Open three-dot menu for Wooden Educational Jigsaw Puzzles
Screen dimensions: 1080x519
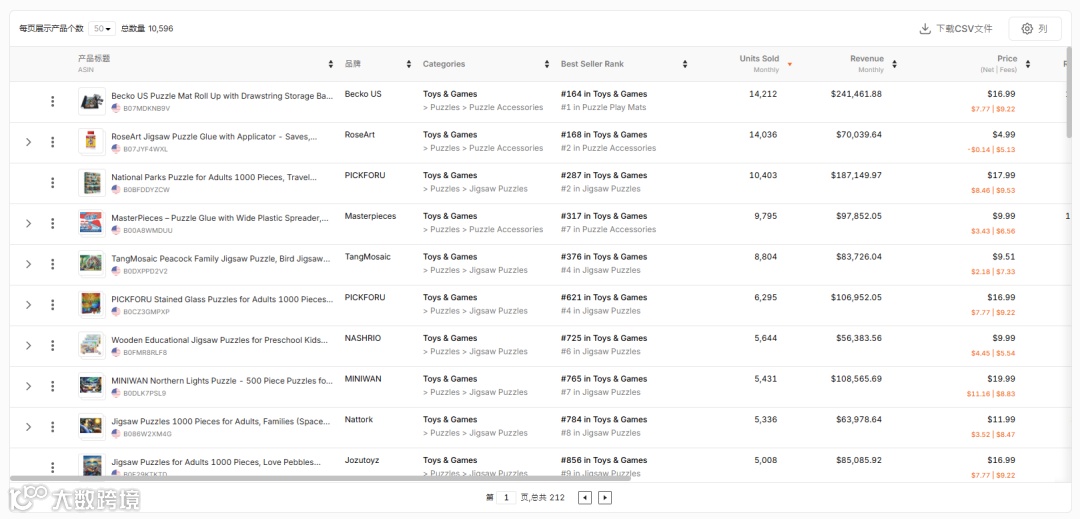(x=52, y=345)
